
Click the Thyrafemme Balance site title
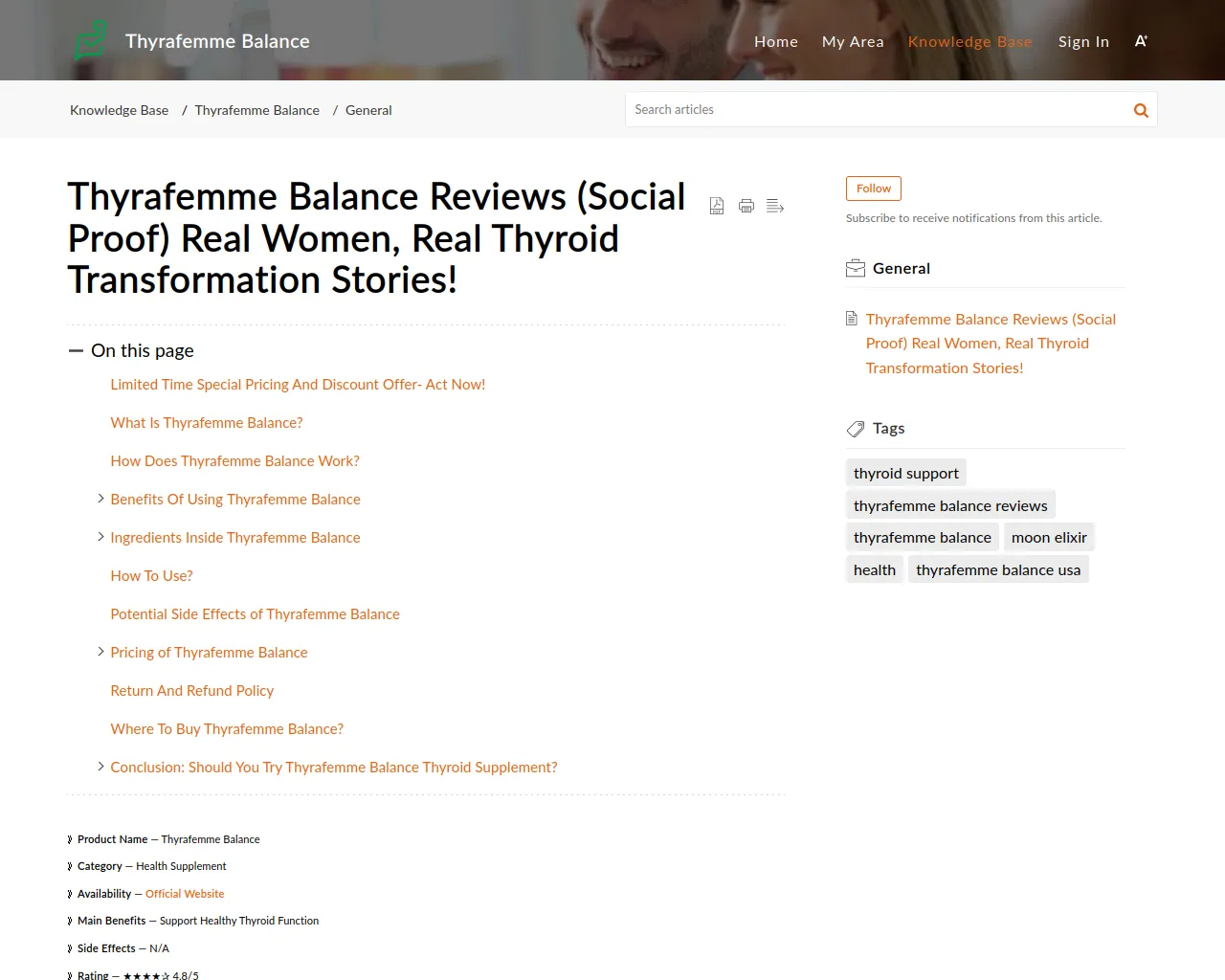tap(217, 41)
